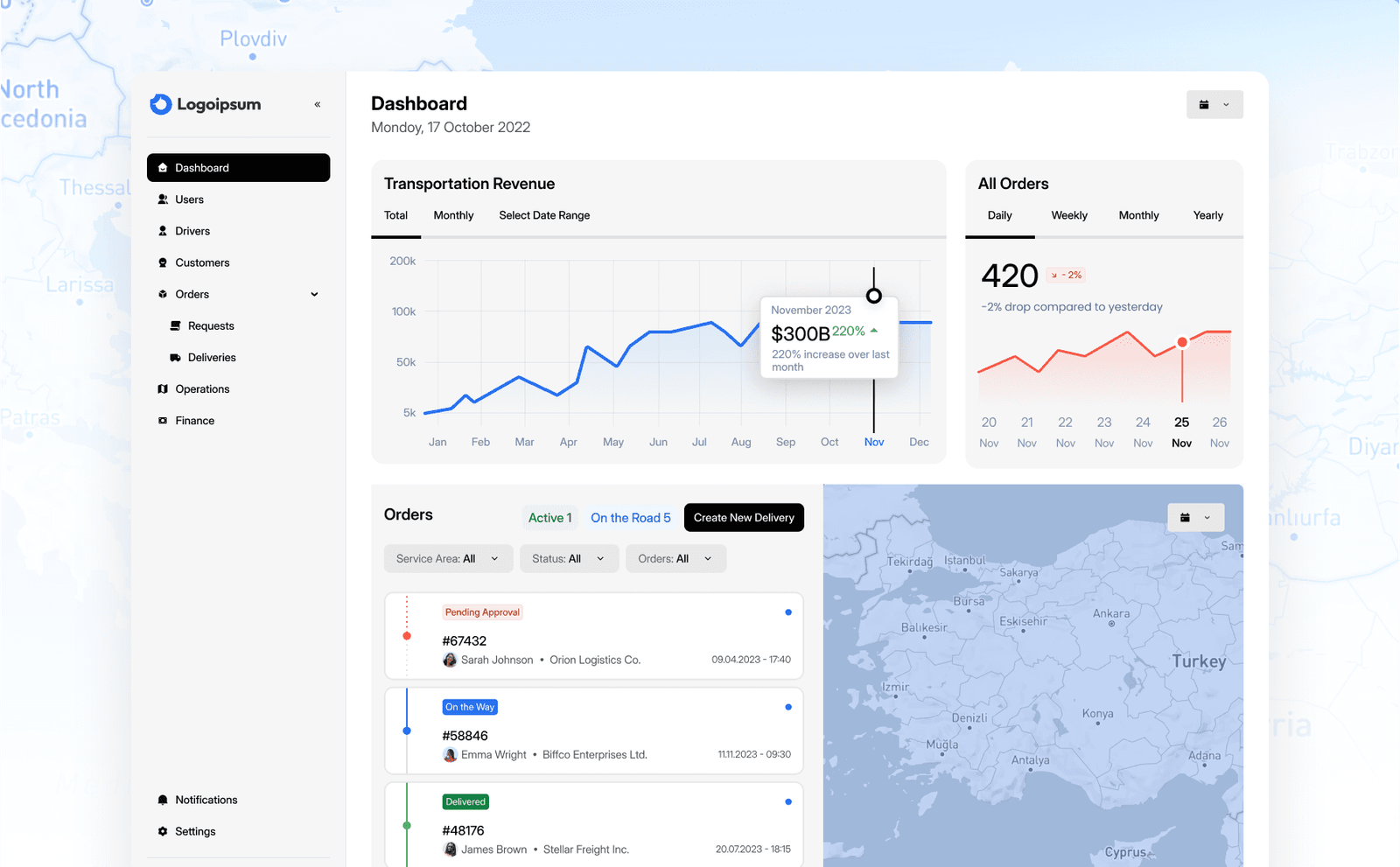Open the Requests page from the sidebar
The width and height of the screenshot is (1400, 867).
pos(210,325)
